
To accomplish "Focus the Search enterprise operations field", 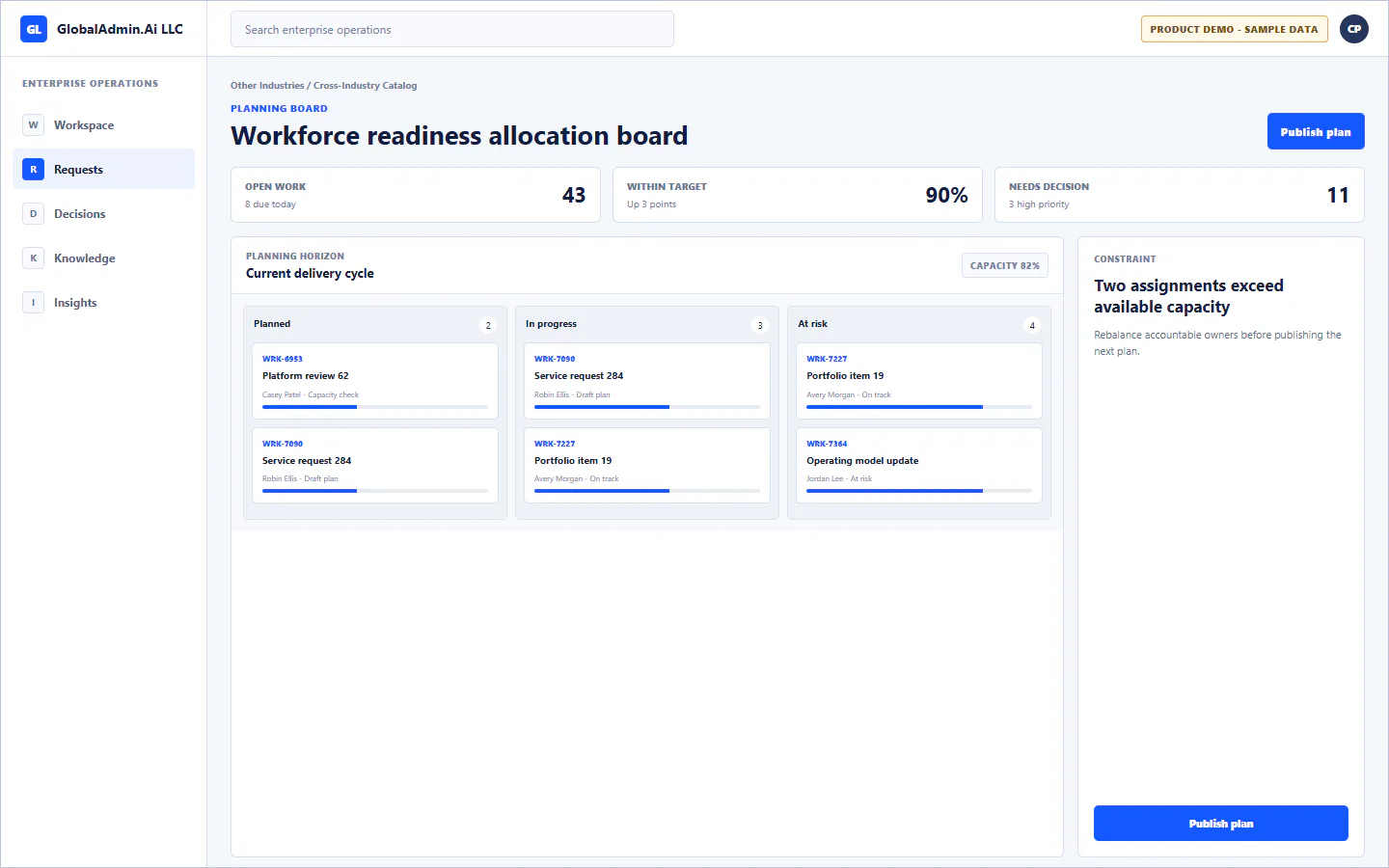I will [452, 30].
